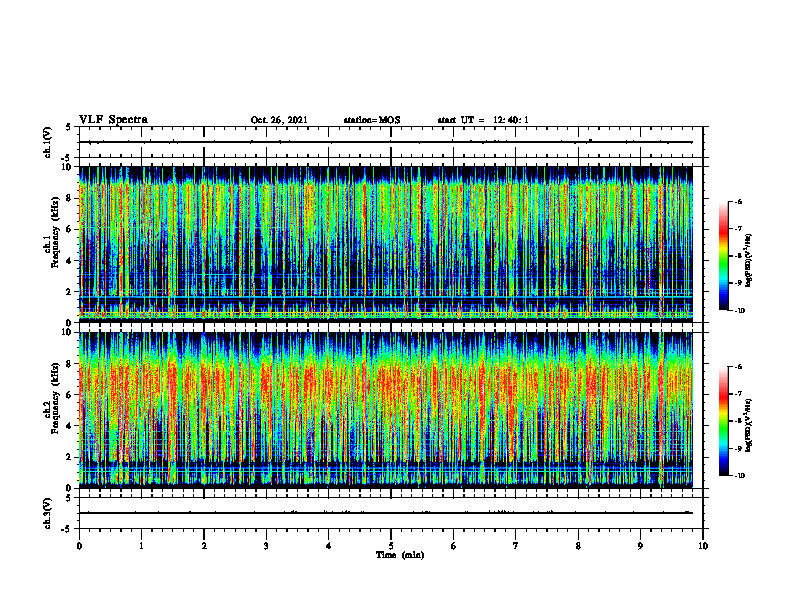Viewport: 792px width, 612px height.
Task: Click the "-6" tick on ch.2 color bar
Action: [737, 367]
